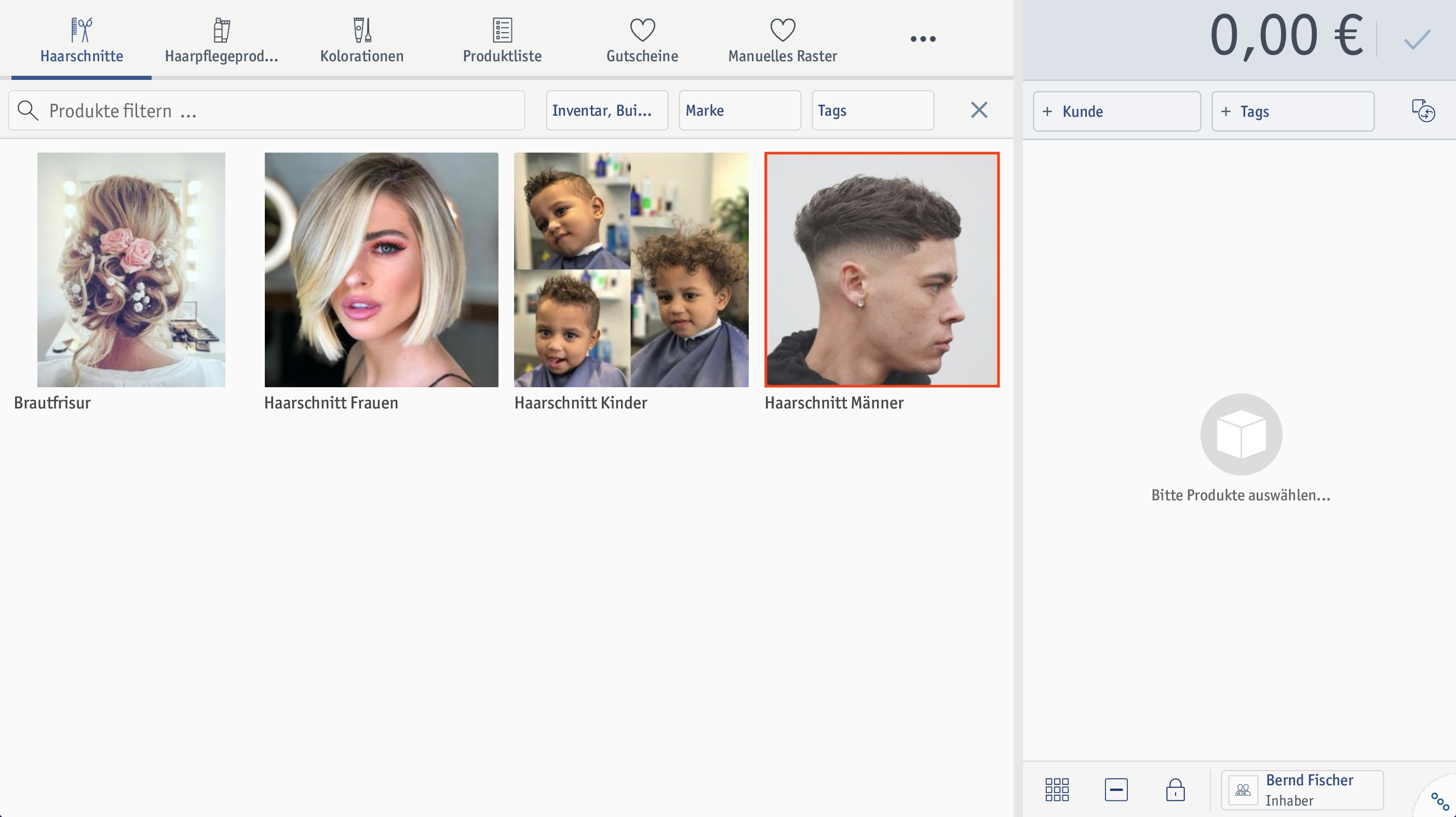The image size is (1456, 817).
Task: Click the magnifier search icon
Action: (x=28, y=110)
